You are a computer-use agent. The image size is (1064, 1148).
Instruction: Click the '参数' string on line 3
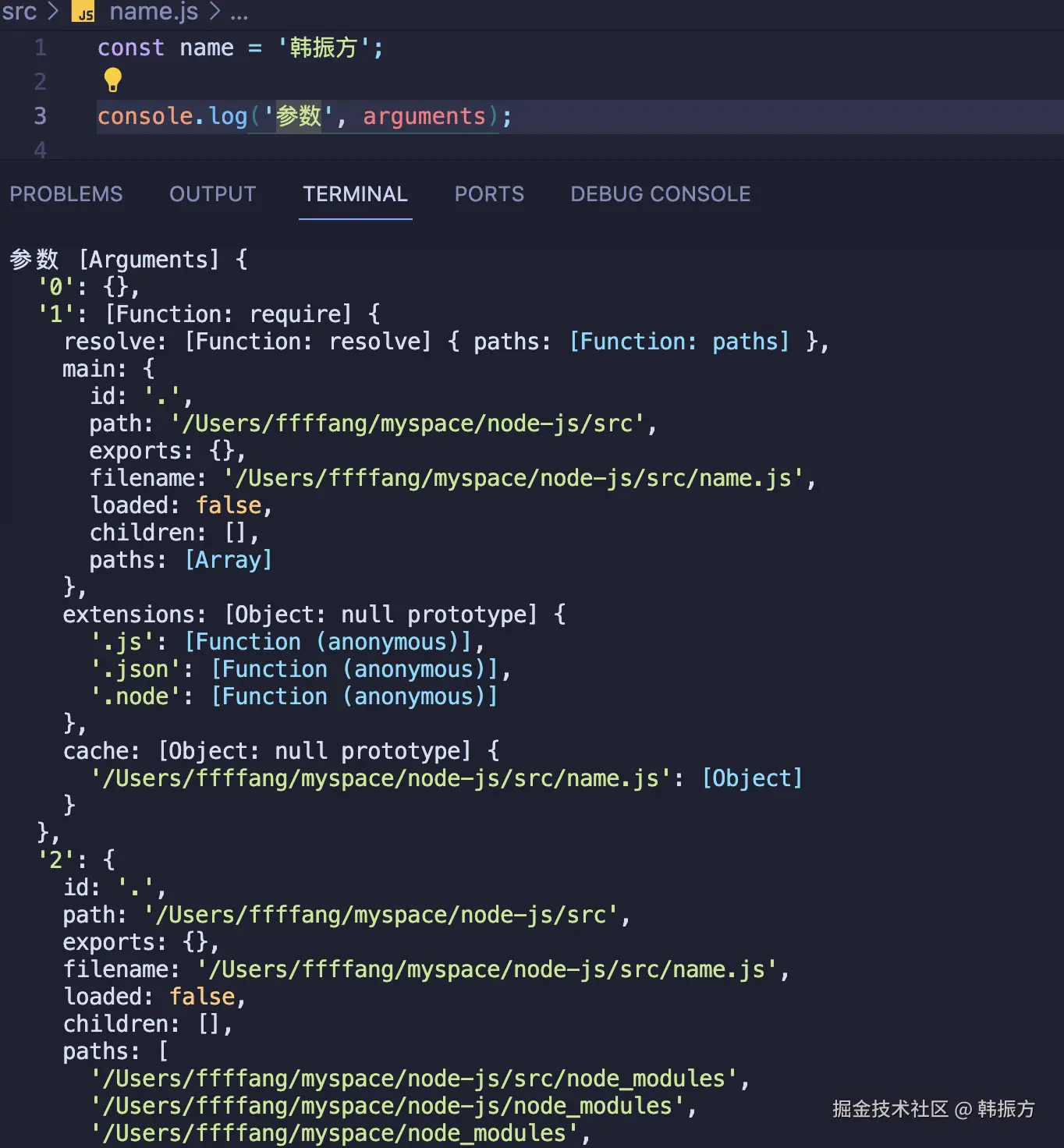coord(299,116)
